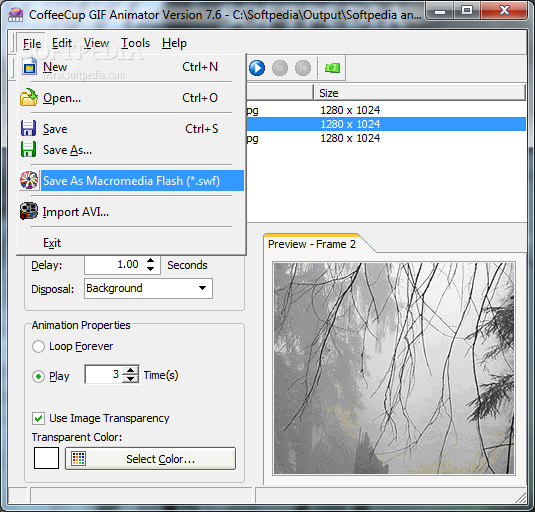Click the blue Save floppy disk icon
Screen dimensions: 535x512
point(28,128)
